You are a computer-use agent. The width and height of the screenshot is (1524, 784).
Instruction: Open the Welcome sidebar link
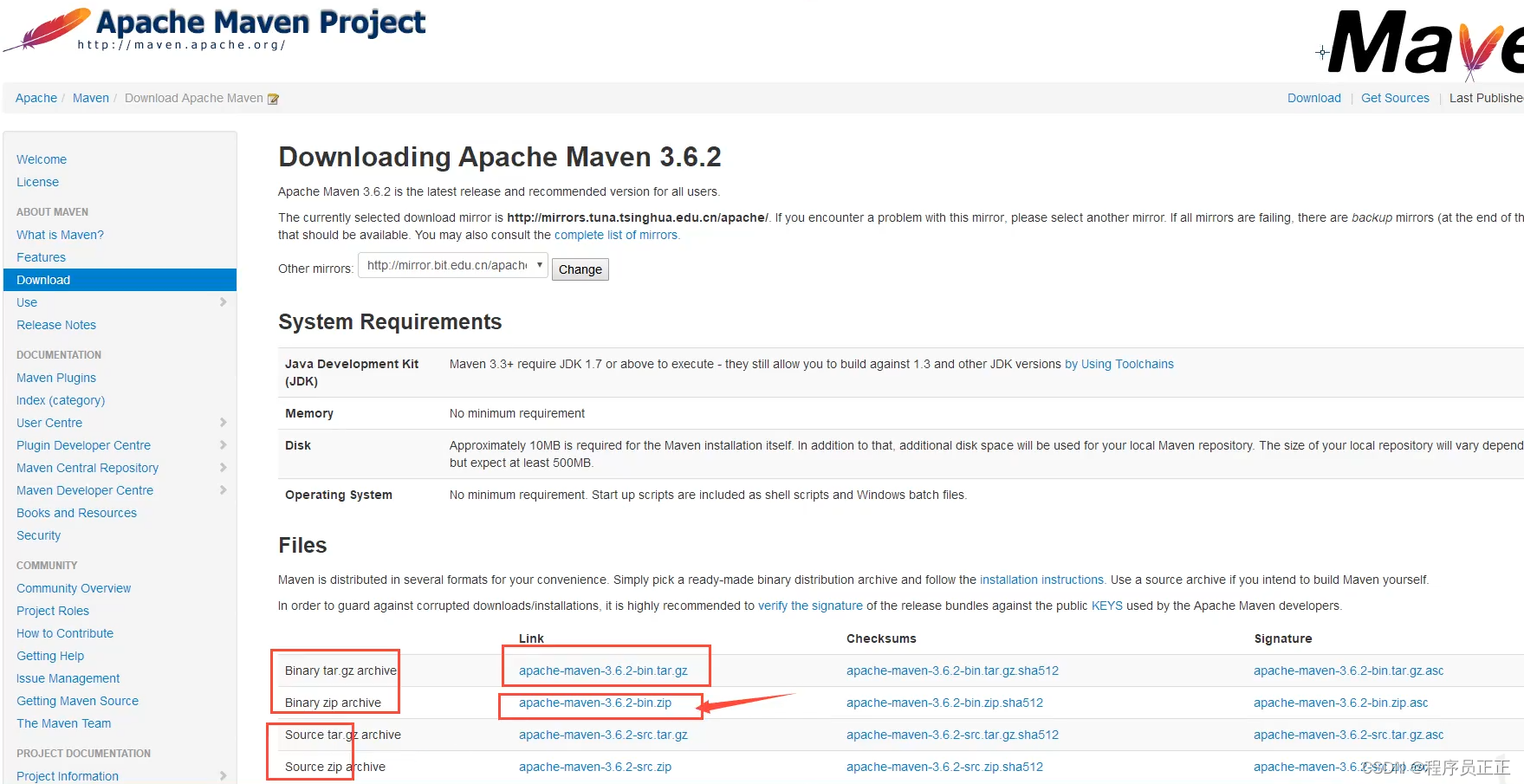pos(42,159)
